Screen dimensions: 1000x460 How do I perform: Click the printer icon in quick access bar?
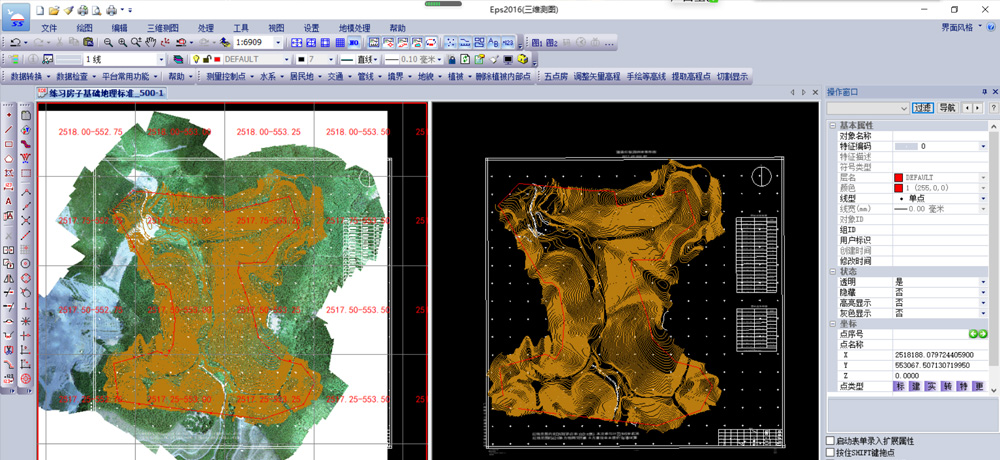[112, 10]
